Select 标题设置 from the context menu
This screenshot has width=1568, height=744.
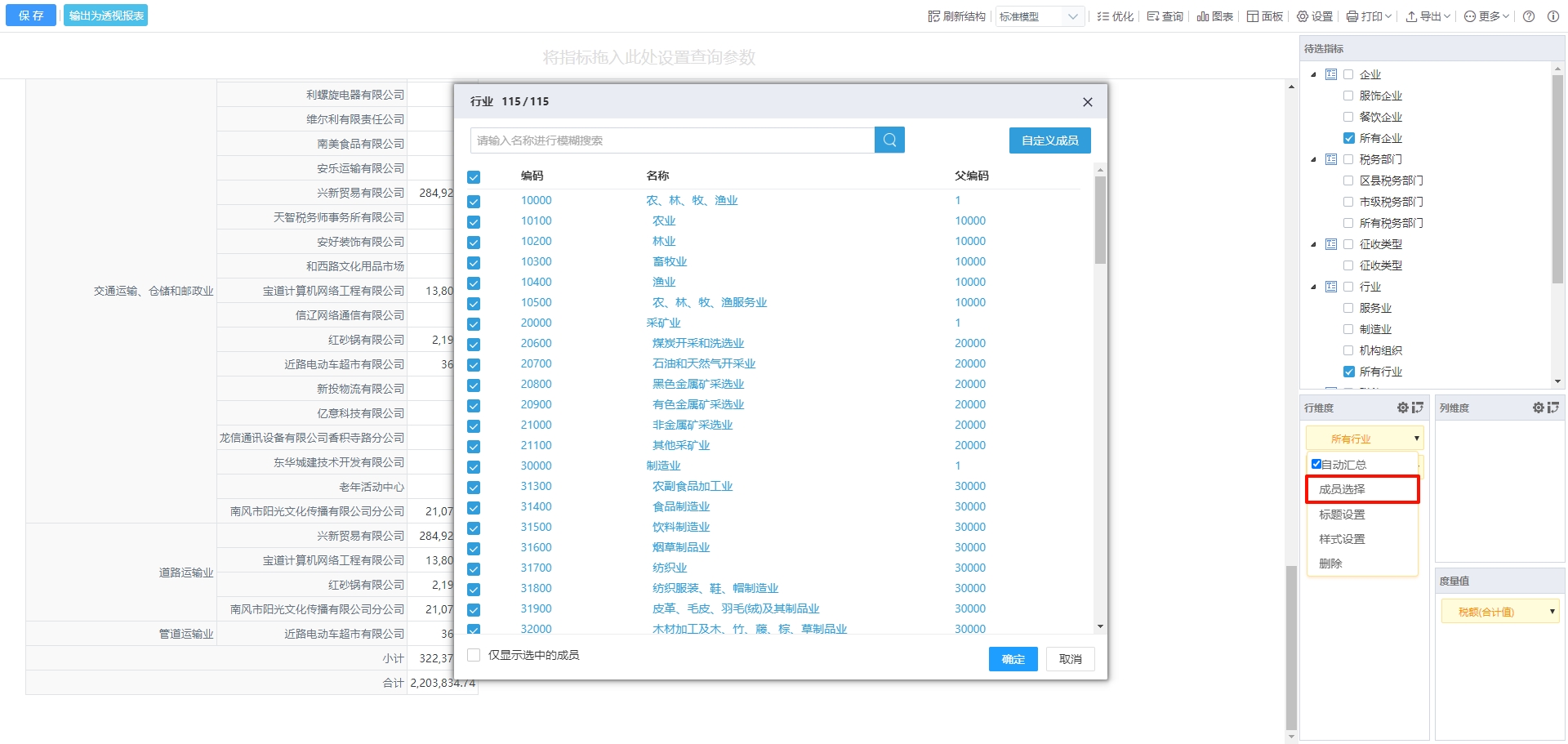click(x=1342, y=515)
